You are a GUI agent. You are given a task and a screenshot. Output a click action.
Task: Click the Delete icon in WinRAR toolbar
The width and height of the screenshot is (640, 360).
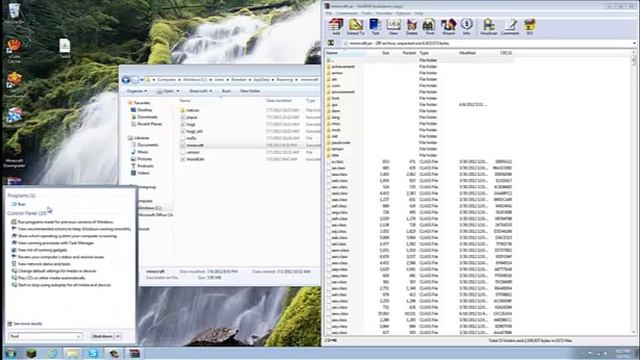[411, 27]
